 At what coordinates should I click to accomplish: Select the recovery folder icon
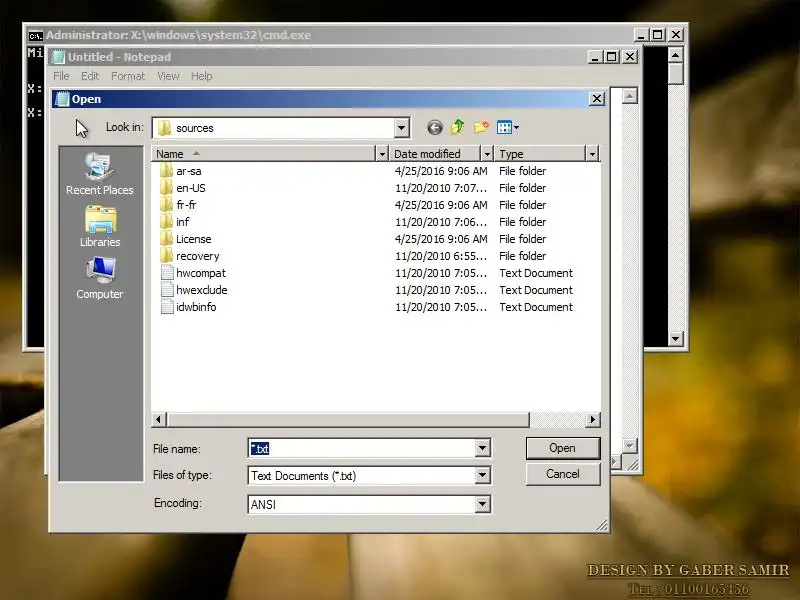(x=166, y=256)
